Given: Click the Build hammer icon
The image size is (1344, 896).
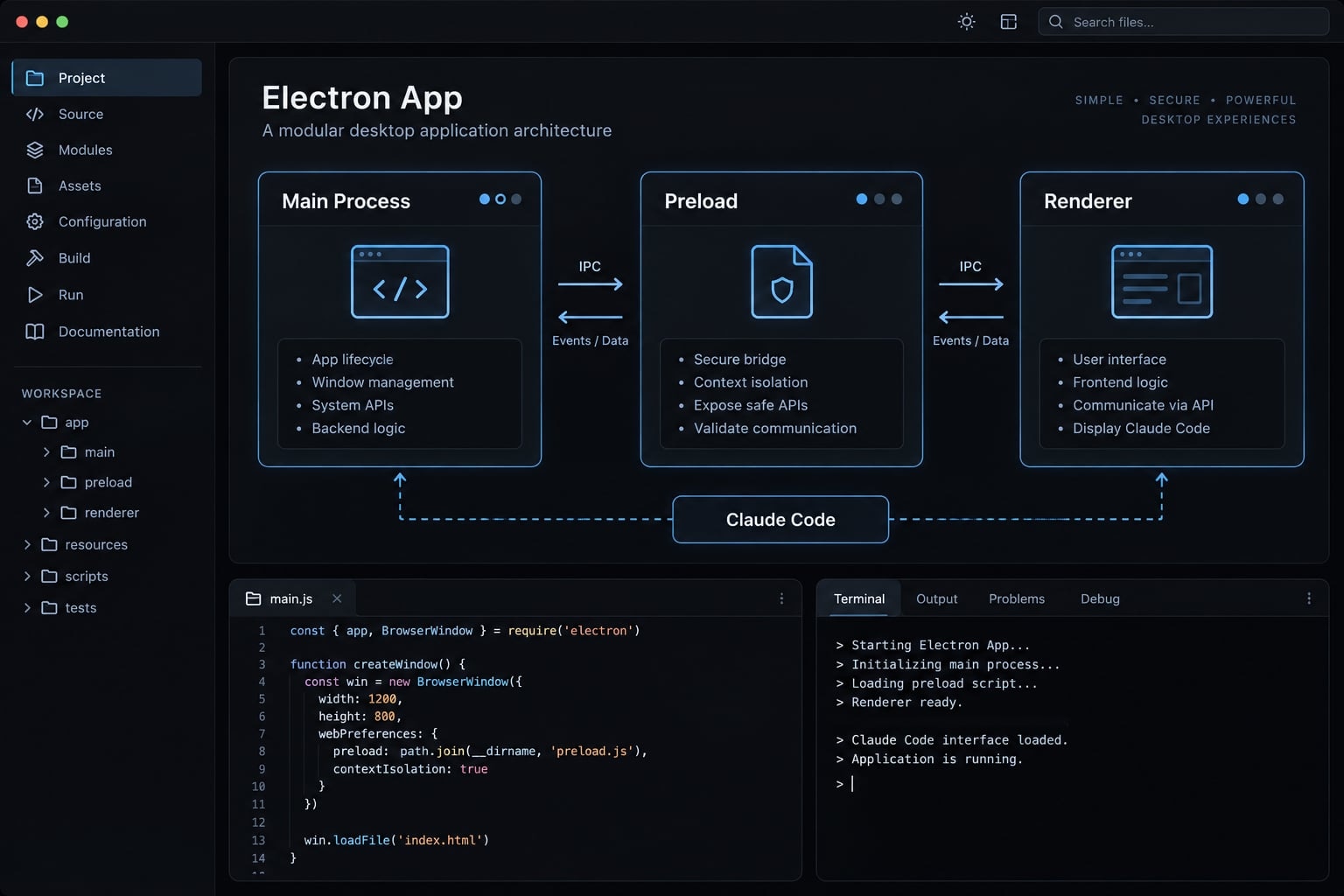Looking at the screenshot, I should [x=35, y=258].
